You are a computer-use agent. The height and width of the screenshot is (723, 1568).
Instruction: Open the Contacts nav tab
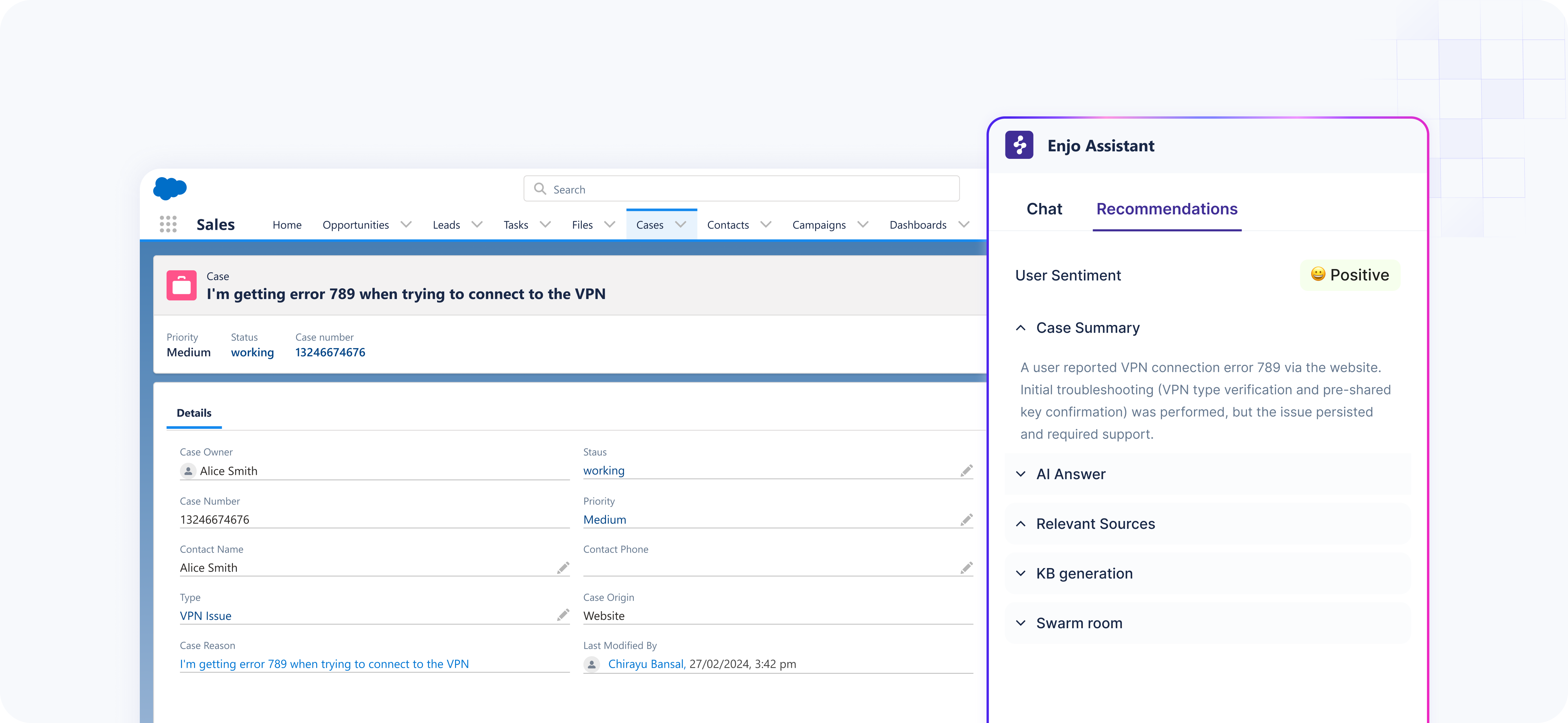coord(728,225)
